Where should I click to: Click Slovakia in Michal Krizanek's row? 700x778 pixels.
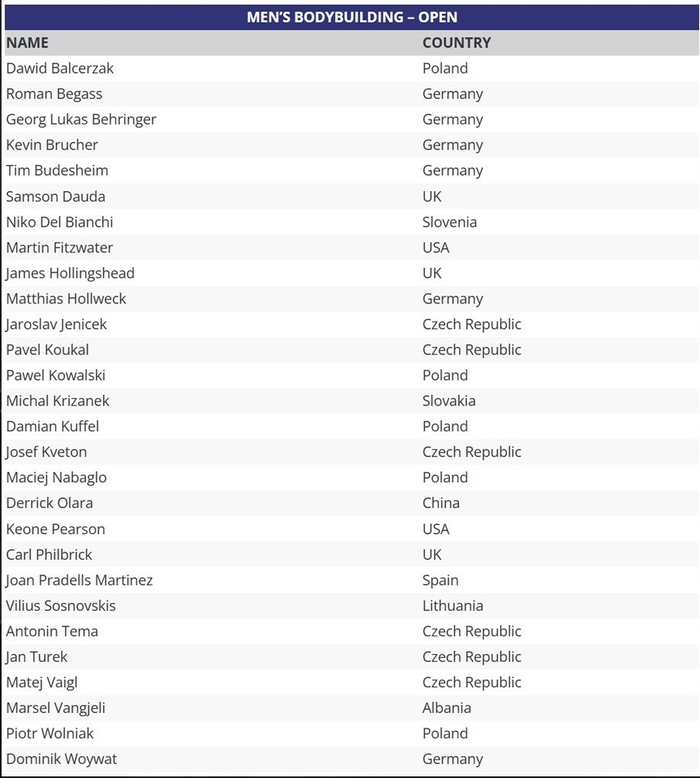tap(449, 401)
